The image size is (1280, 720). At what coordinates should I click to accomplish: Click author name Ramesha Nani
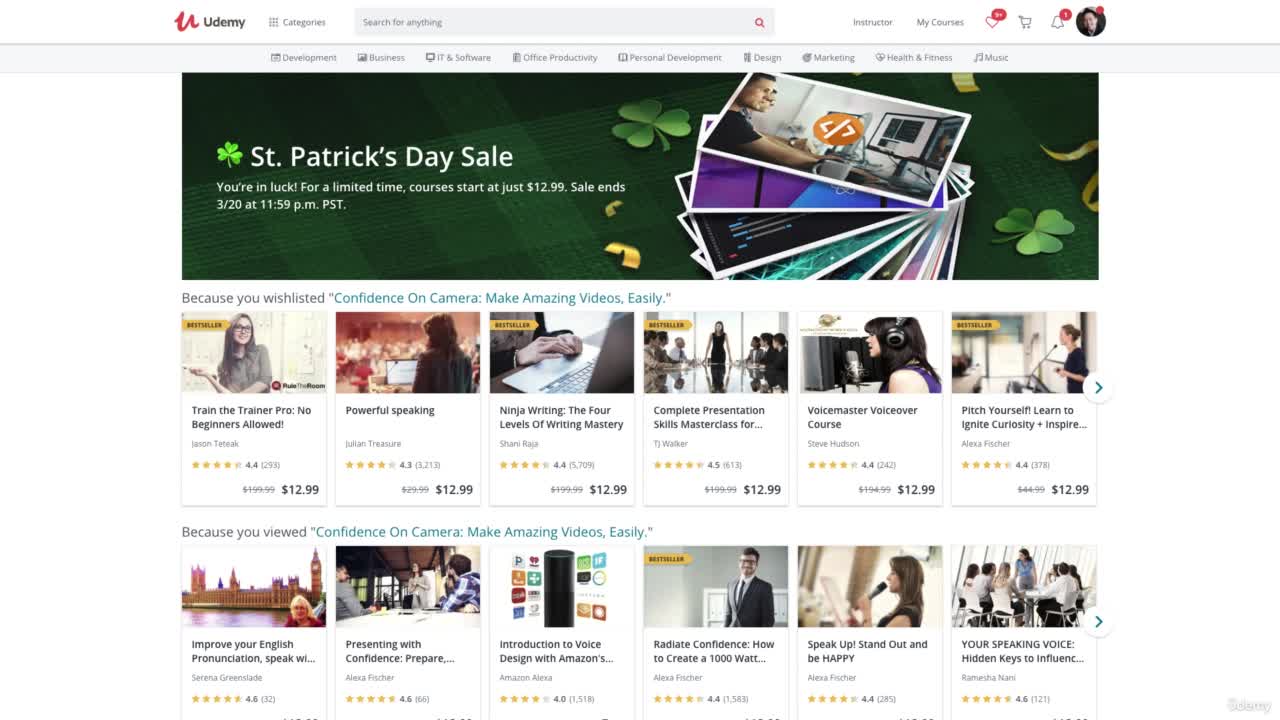(x=987, y=678)
